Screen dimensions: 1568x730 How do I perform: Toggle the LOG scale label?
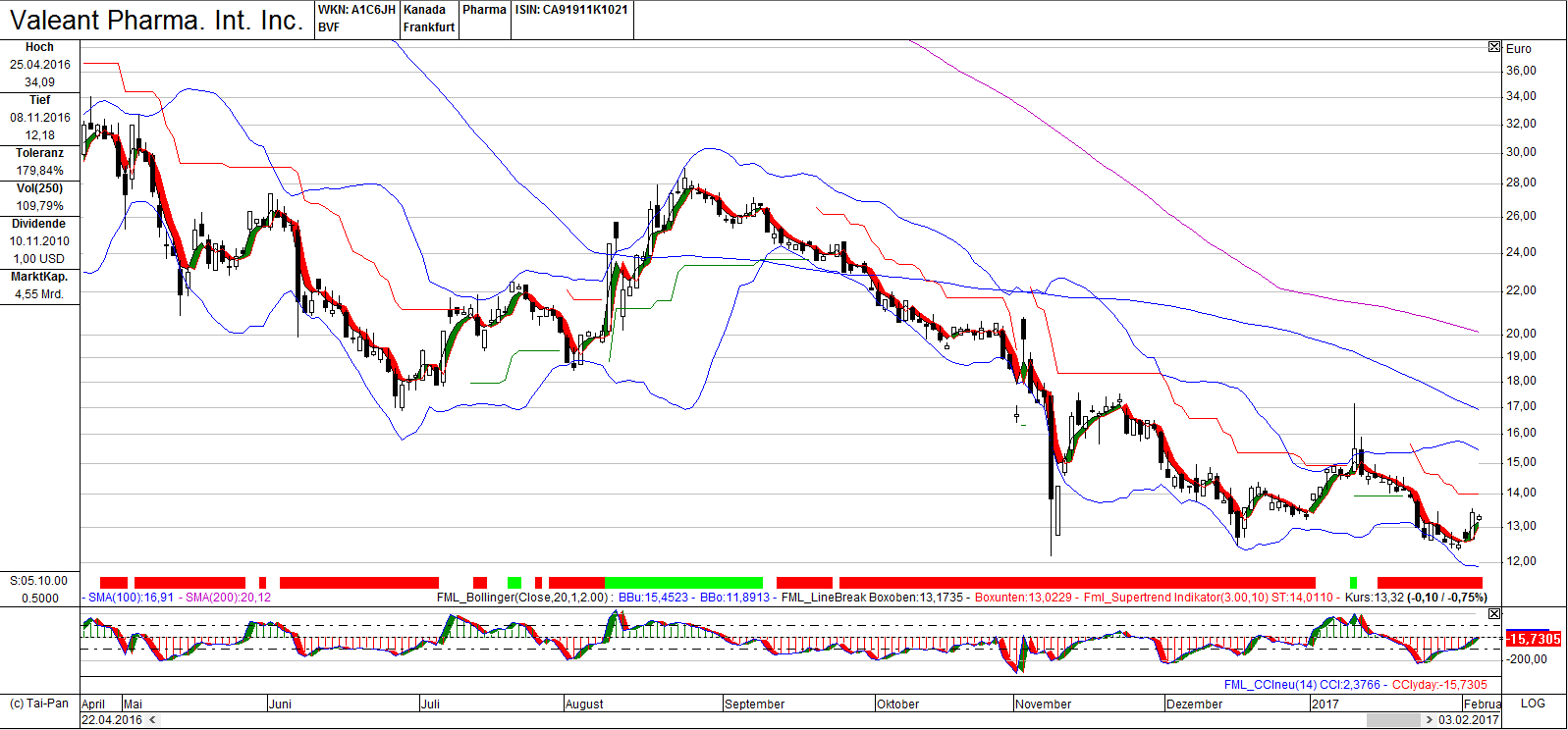[1533, 704]
